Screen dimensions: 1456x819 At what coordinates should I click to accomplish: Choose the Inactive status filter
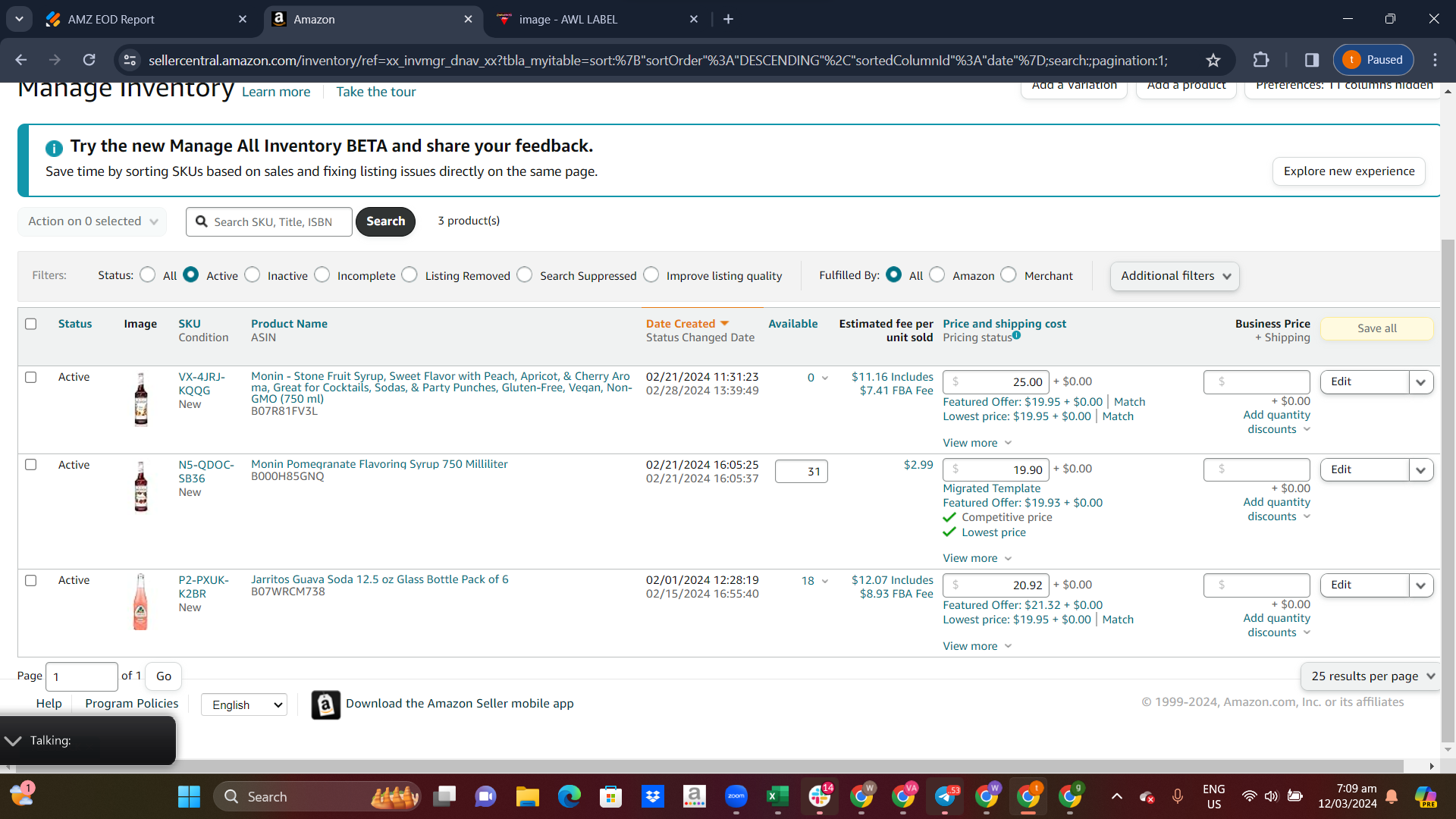tap(253, 275)
